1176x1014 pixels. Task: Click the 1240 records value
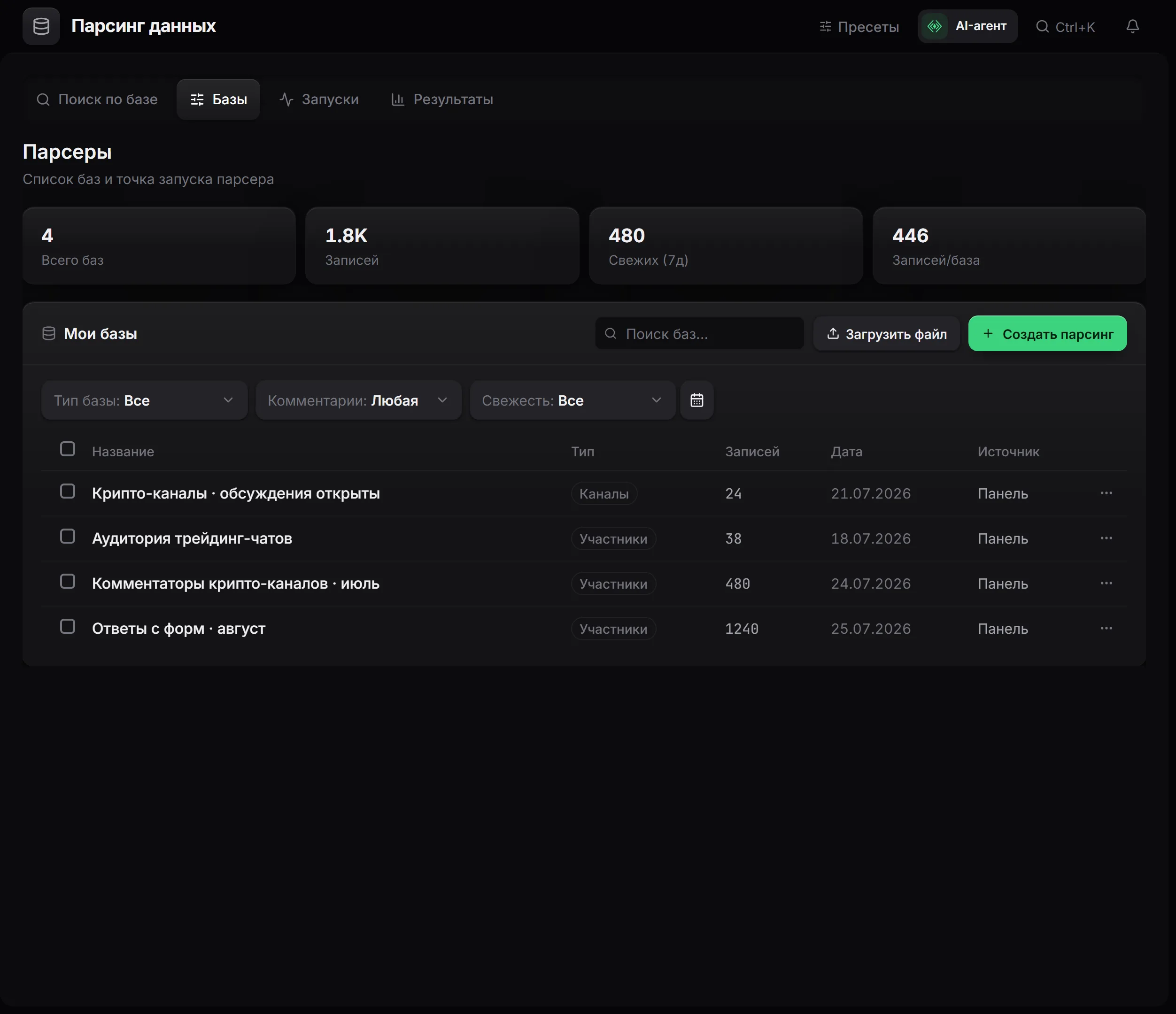pos(741,629)
